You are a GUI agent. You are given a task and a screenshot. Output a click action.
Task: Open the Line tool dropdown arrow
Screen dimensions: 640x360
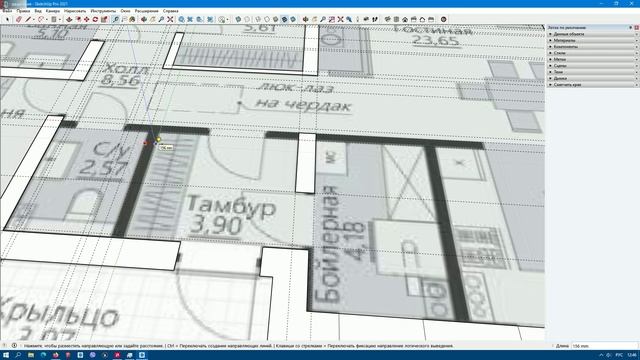pos(34,19)
